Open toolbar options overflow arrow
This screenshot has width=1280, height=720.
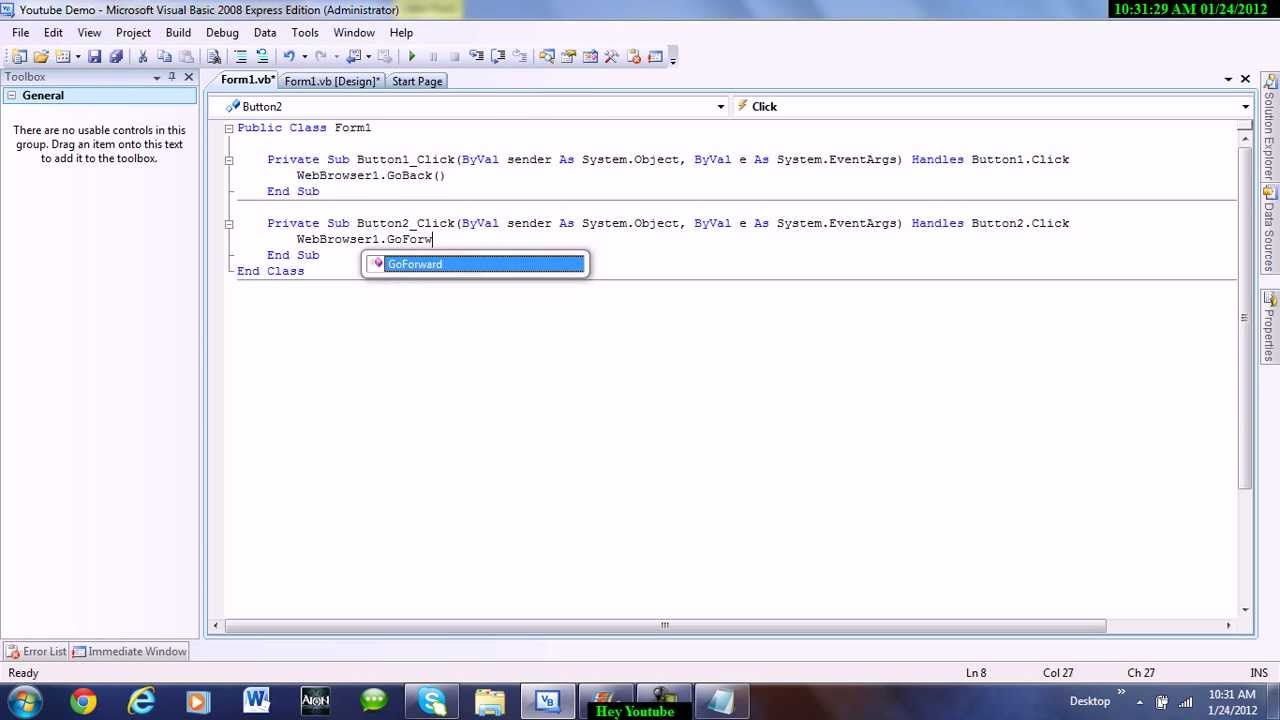point(673,58)
